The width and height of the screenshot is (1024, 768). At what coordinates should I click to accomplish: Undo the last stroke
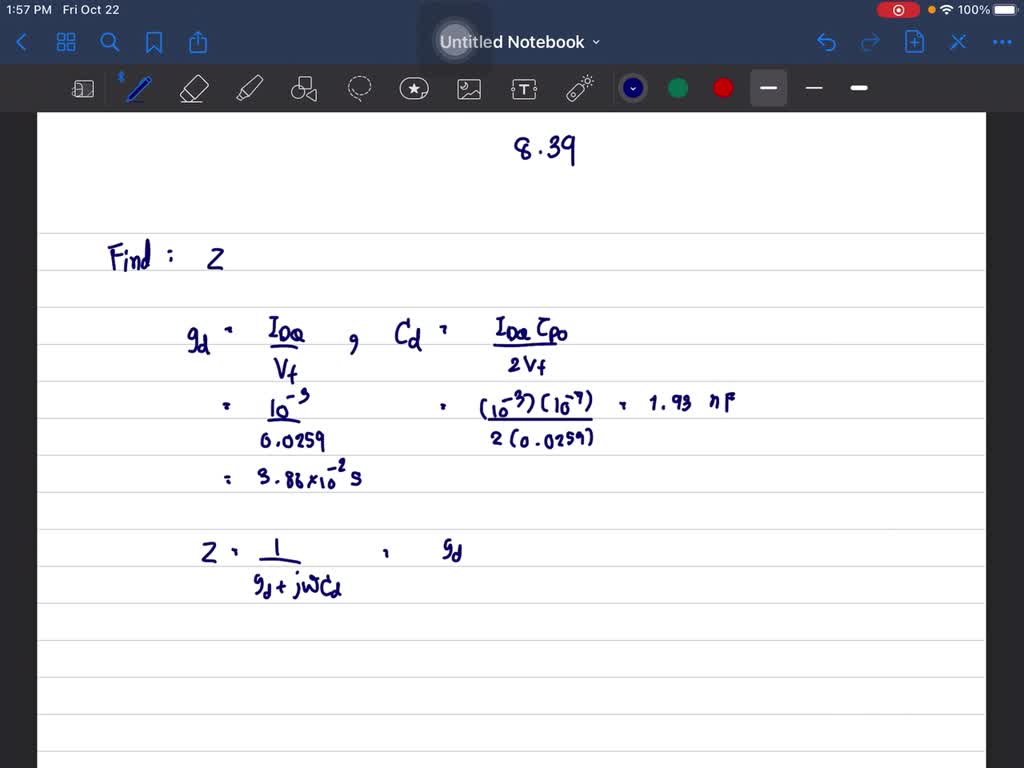[x=826, y=42]
